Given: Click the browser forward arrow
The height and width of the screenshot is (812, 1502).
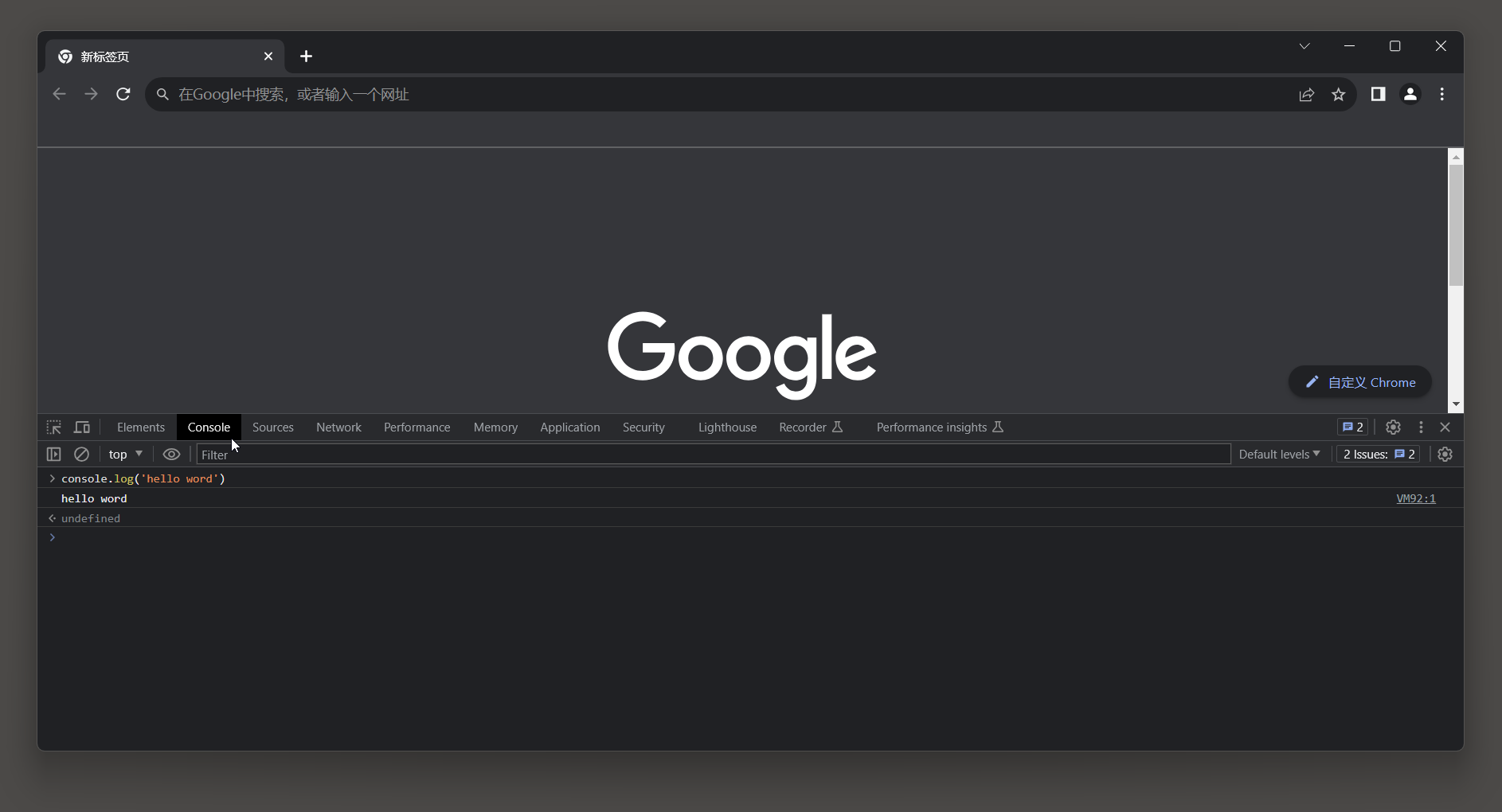Looking at the screenshot, I should coord(91,94).
